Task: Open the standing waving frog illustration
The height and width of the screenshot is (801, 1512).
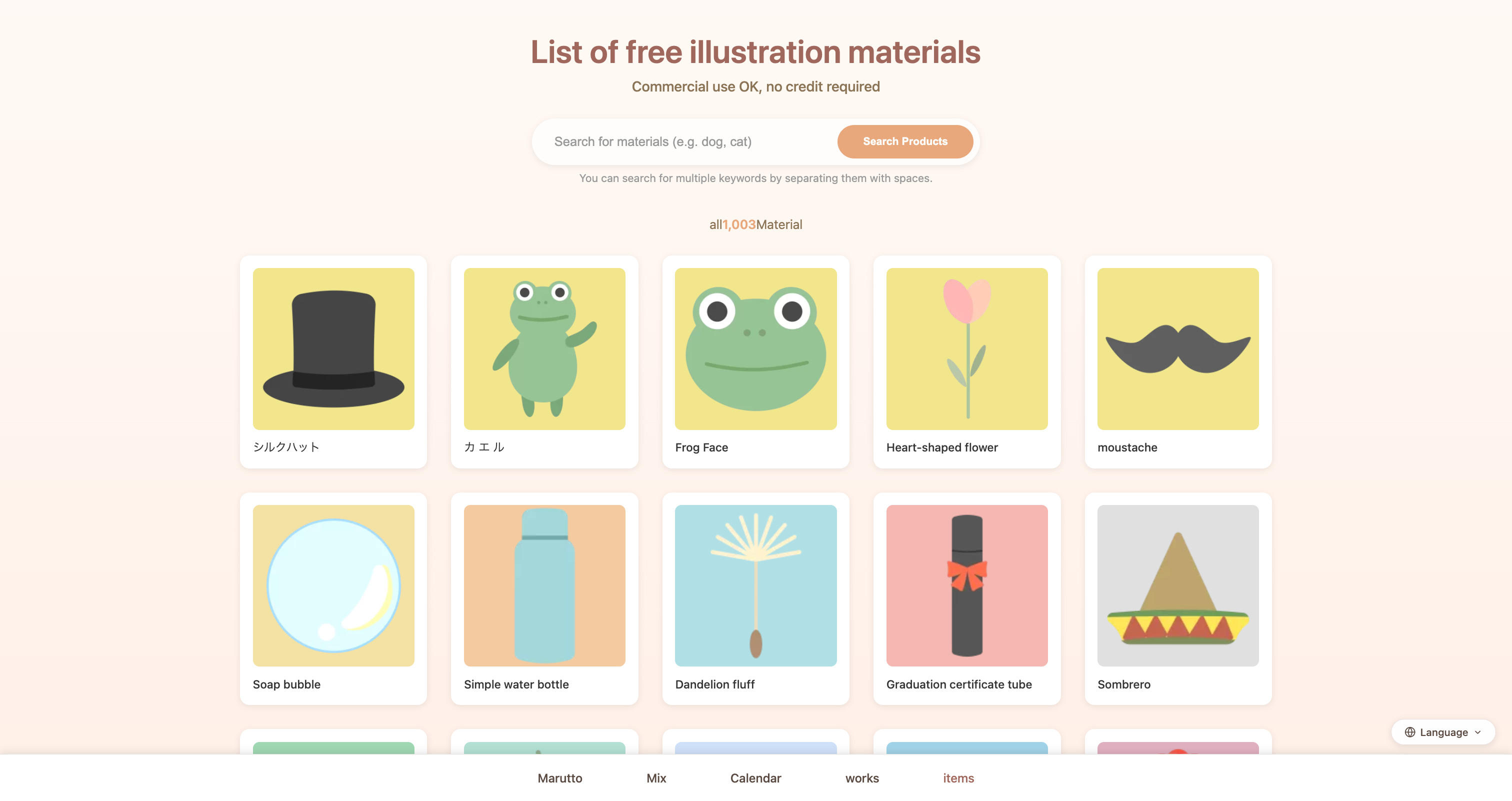Action: point(544,348)
